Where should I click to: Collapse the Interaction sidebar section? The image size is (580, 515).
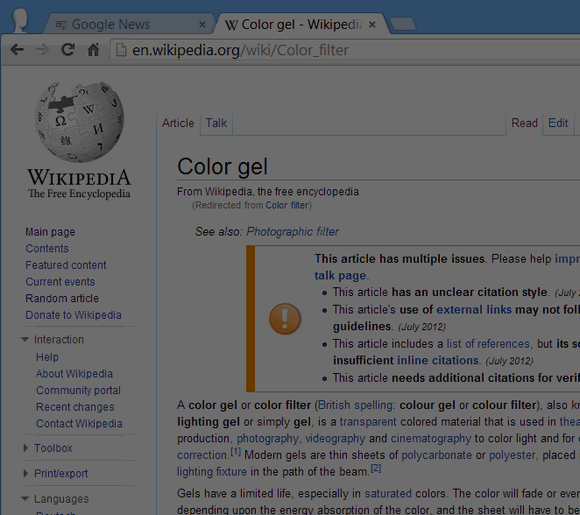tap(25, 339)
